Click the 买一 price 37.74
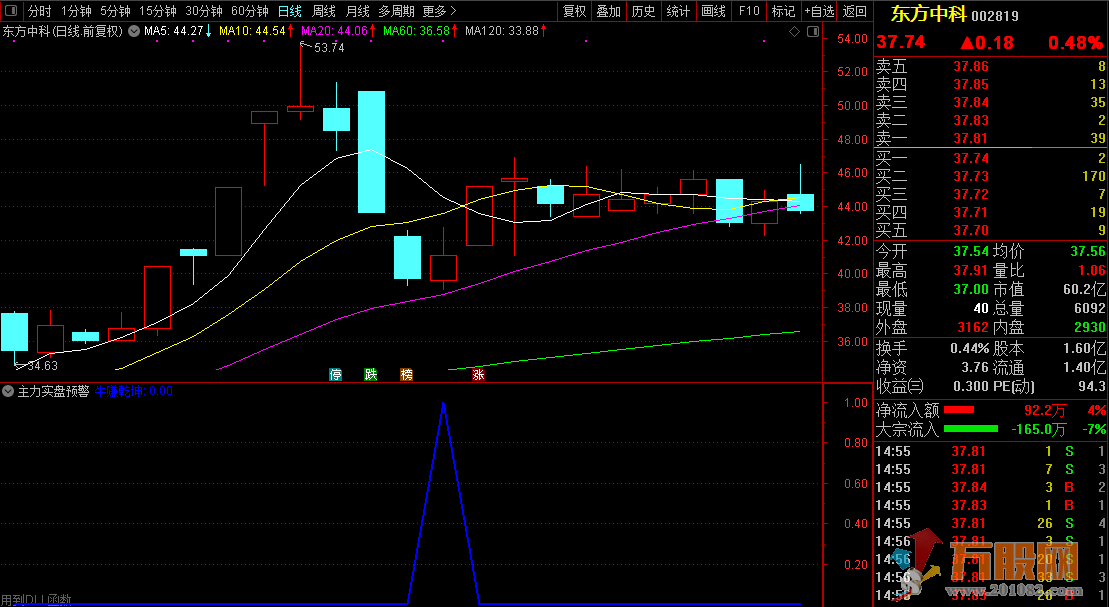The image size is (1109, 607). (970, 158)
